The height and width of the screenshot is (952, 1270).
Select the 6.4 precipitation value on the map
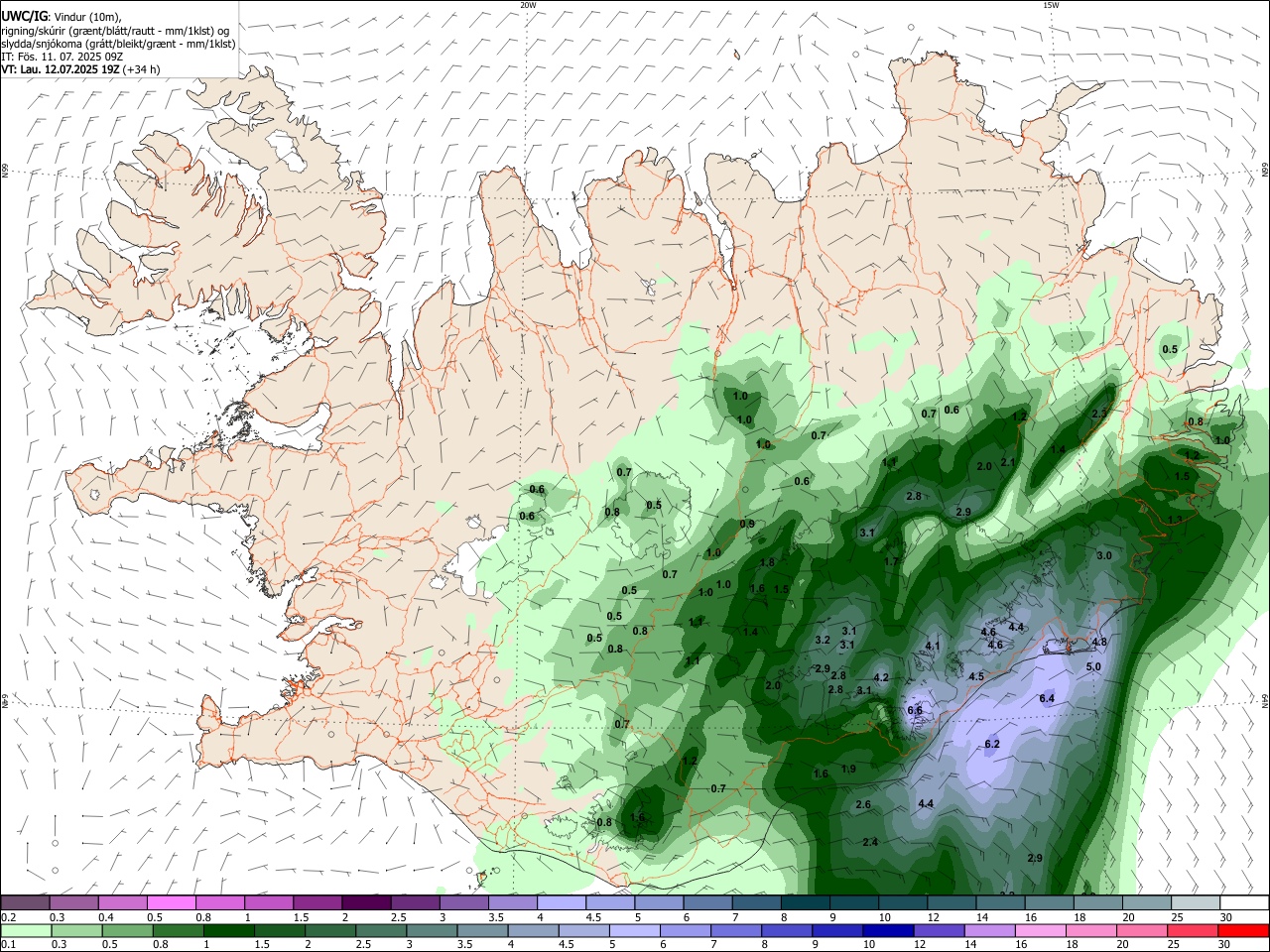[1047, 699]
